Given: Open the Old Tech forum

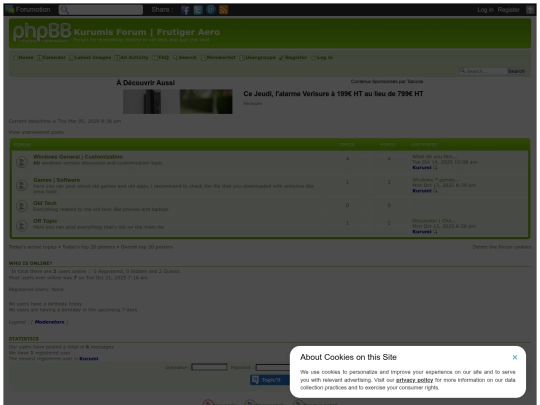Looking at the screenshot, I should point(45,203).
